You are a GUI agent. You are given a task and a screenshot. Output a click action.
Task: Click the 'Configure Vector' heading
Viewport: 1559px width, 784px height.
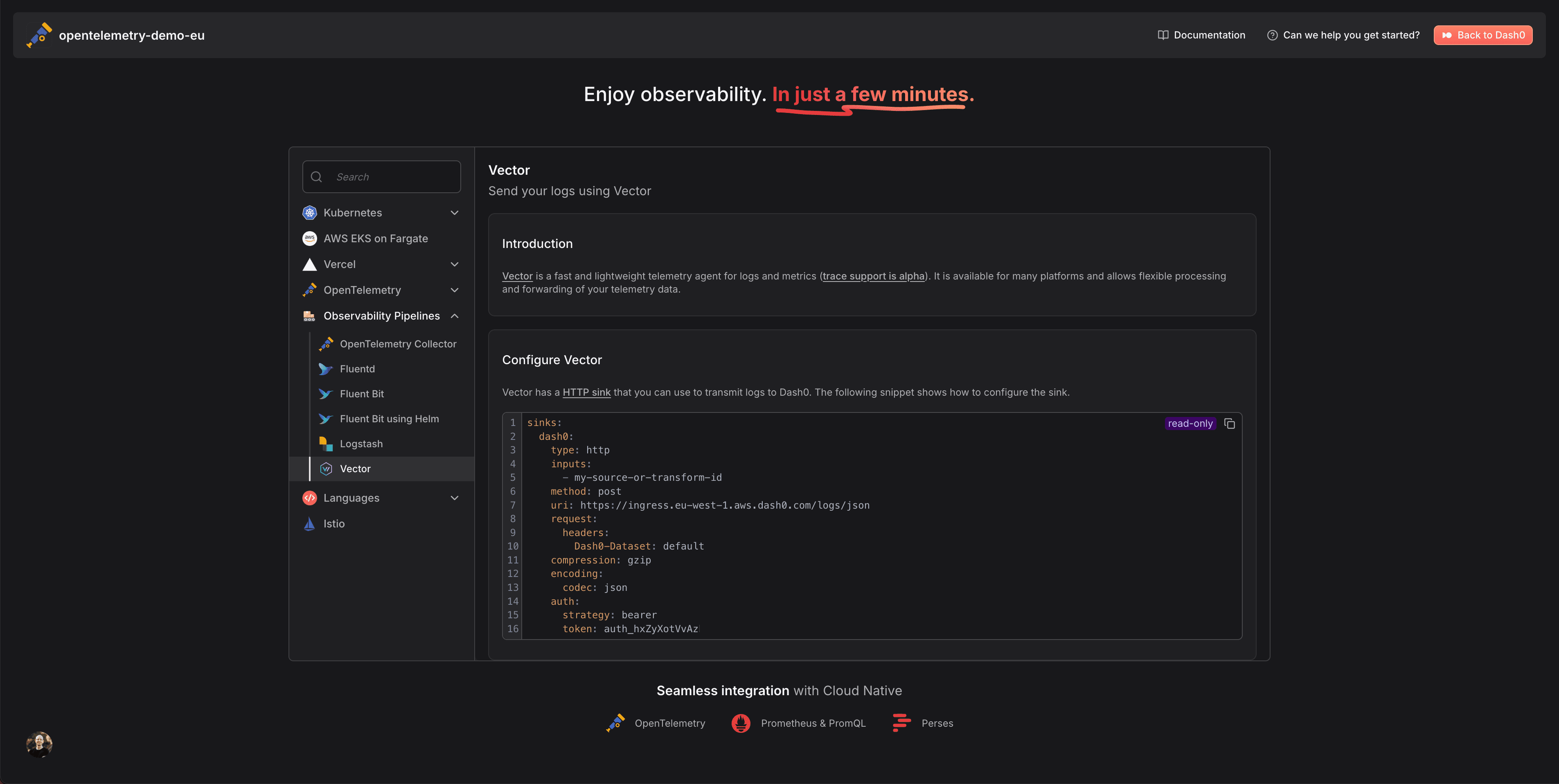[552, 360]
